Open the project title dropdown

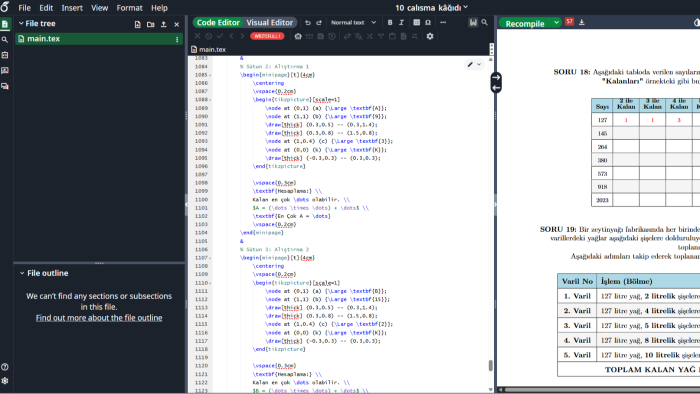click(x=431, y=8)
